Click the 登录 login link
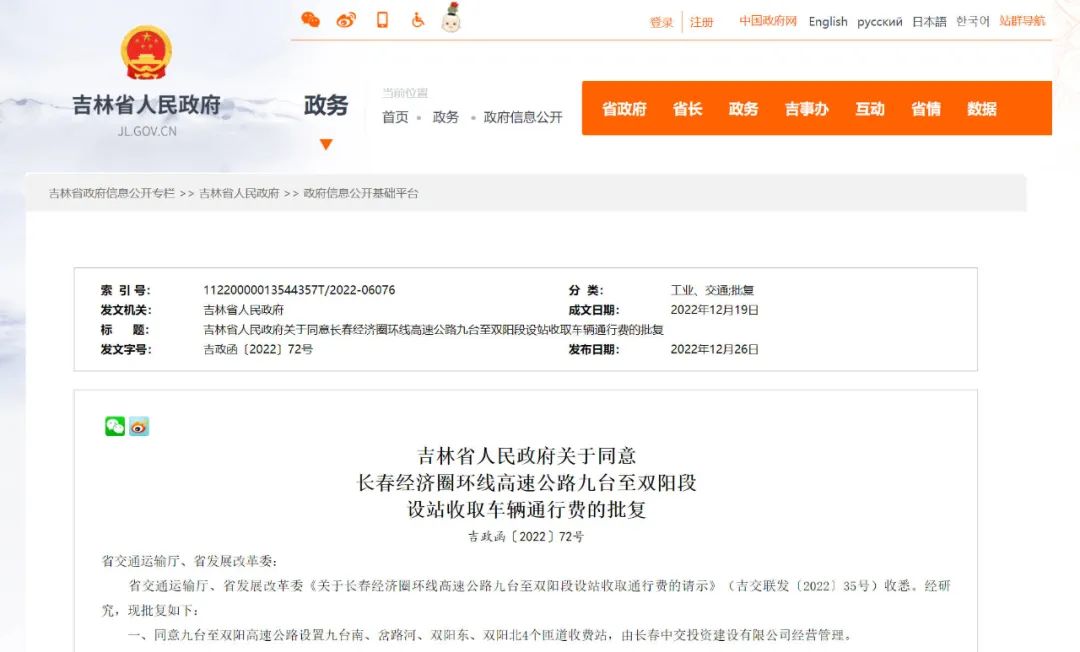The height and width of the screenshot is (652, 1080). coord(662,22)
